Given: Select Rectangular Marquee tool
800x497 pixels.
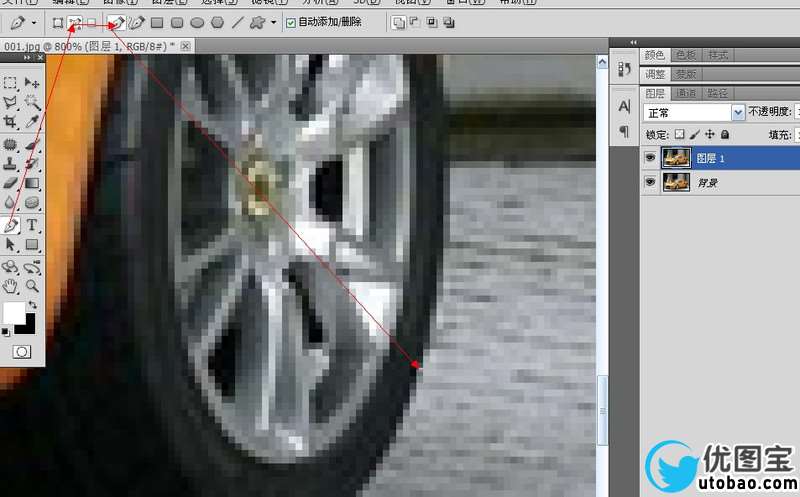Looking at the screenshot, I should pos(10,83).
